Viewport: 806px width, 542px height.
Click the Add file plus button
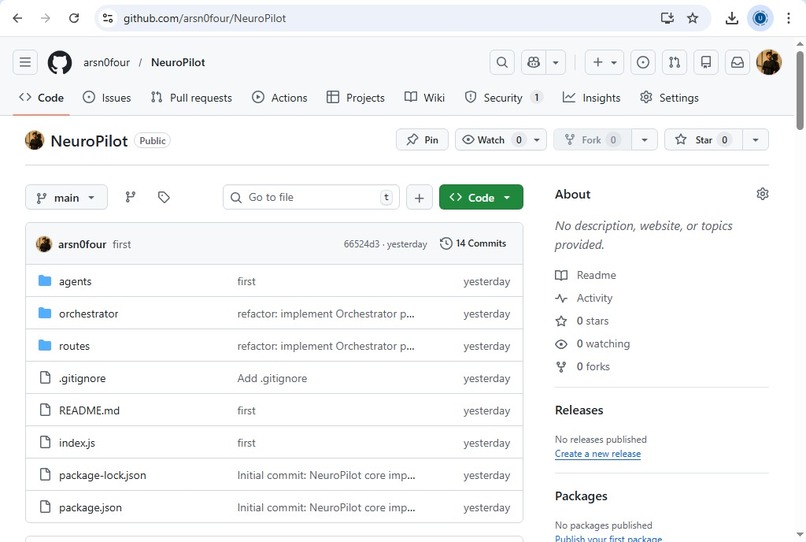[419, 197]
